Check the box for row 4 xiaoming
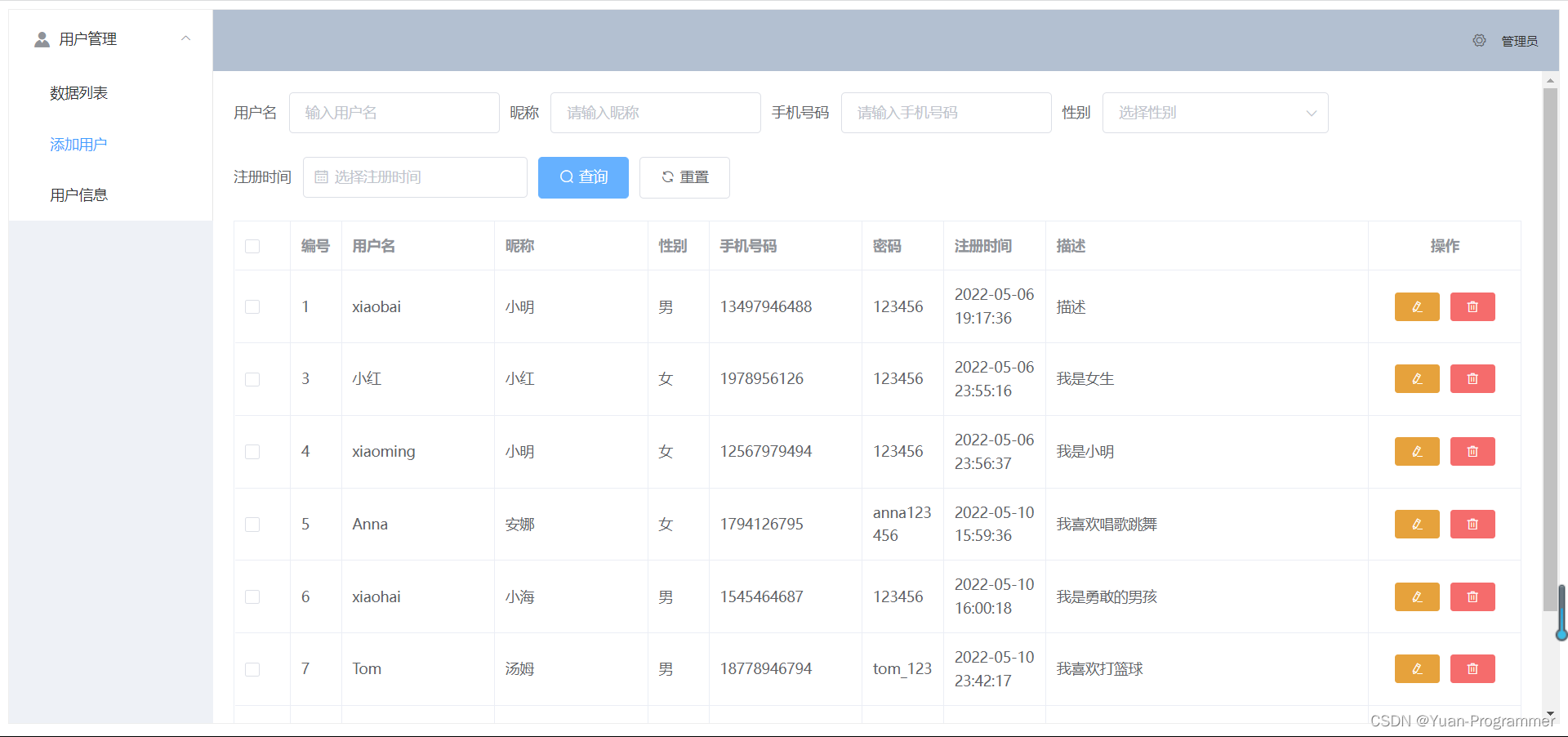1568x737 pixels. pos(252,451)
